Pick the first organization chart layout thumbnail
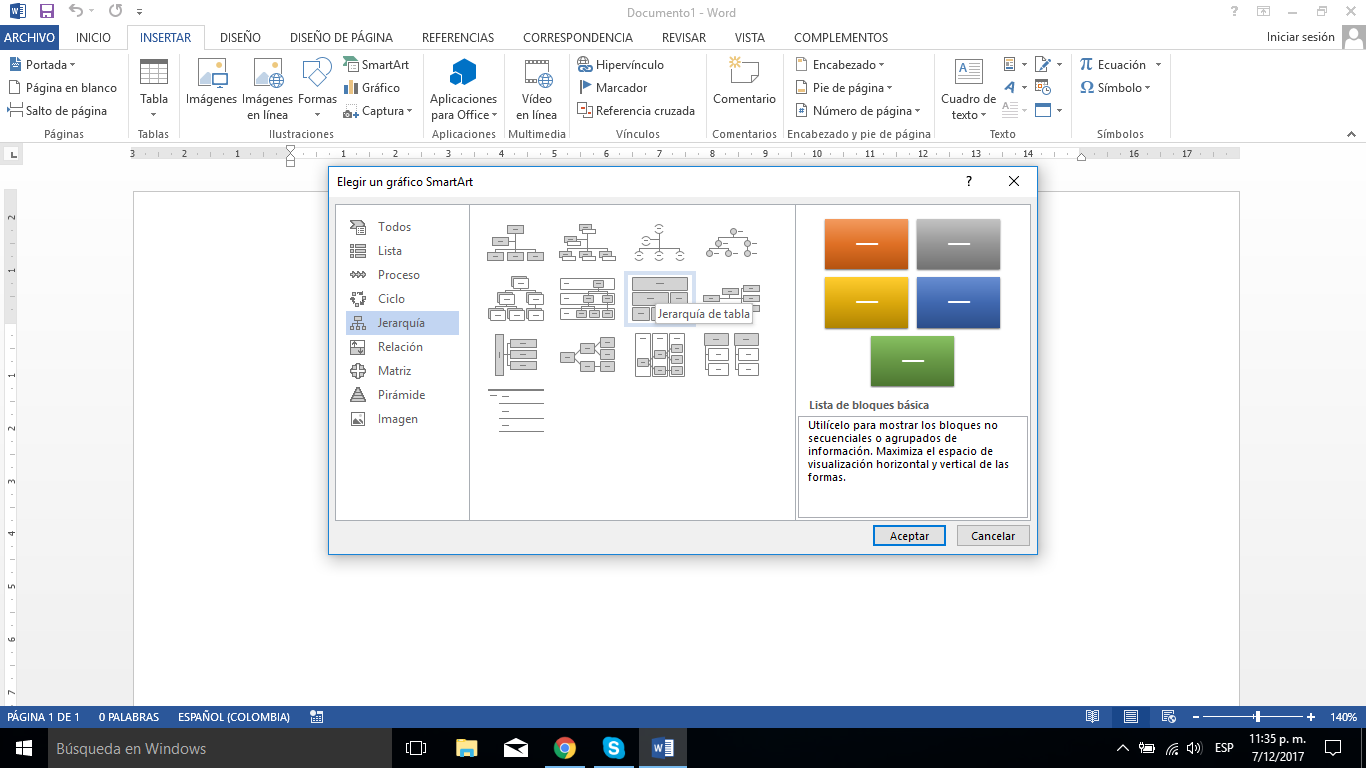The height and width of the screenshot is (768, 1366). point(516,242)
